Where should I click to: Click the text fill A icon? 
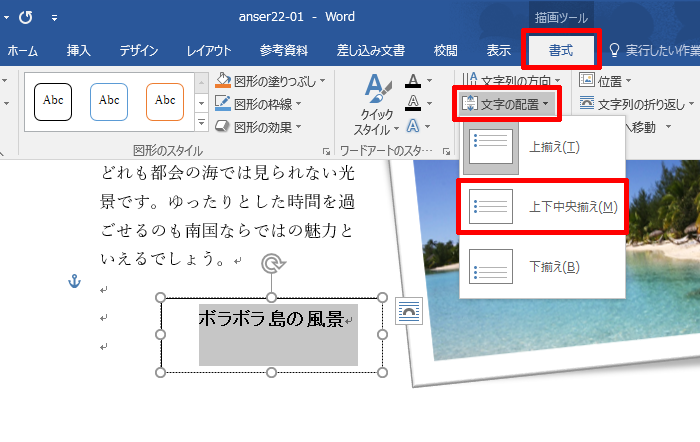coord(413,81)
